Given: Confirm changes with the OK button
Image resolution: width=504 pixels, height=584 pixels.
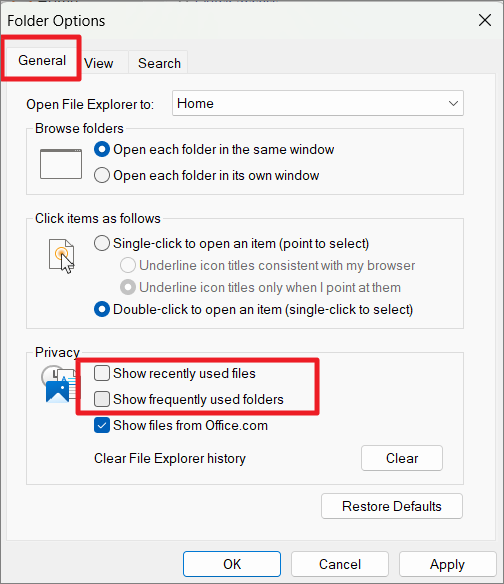Looking at the screenshot, I should tap(232, 564).
